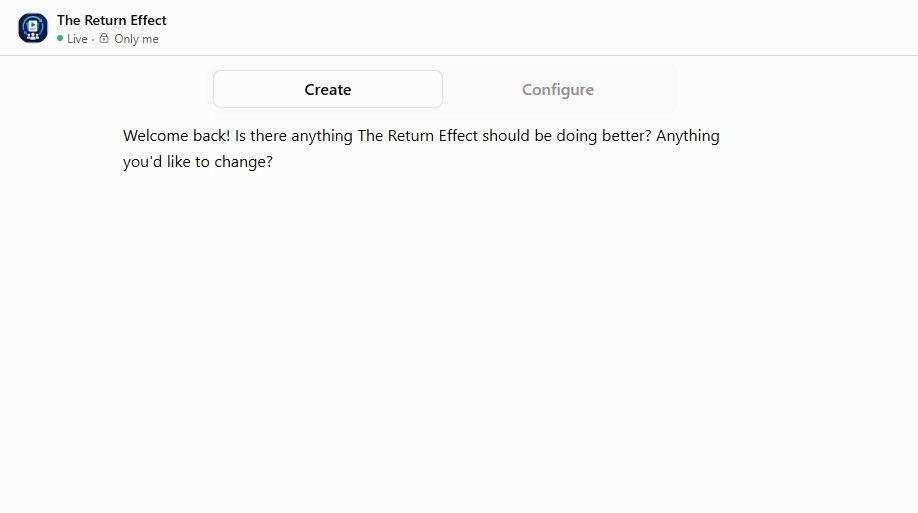918x513 pixels.
Task: Click the Live status label
Action: coord(77,39)
